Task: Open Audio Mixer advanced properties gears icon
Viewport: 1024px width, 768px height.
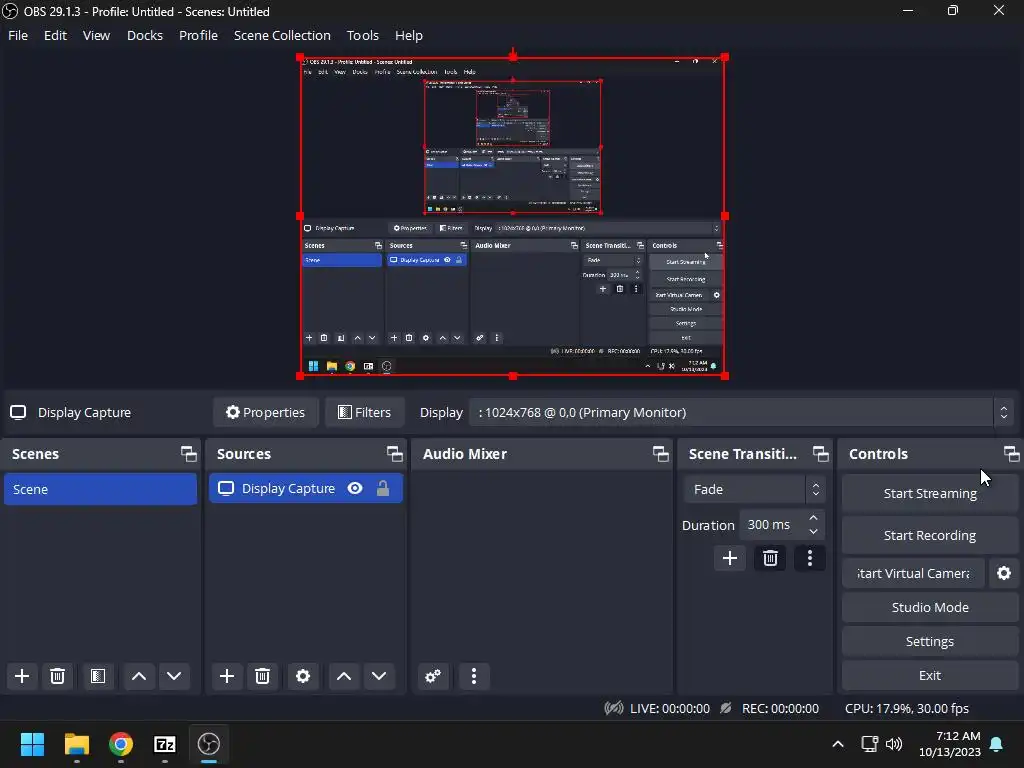Action: click(x=433, y=676)
